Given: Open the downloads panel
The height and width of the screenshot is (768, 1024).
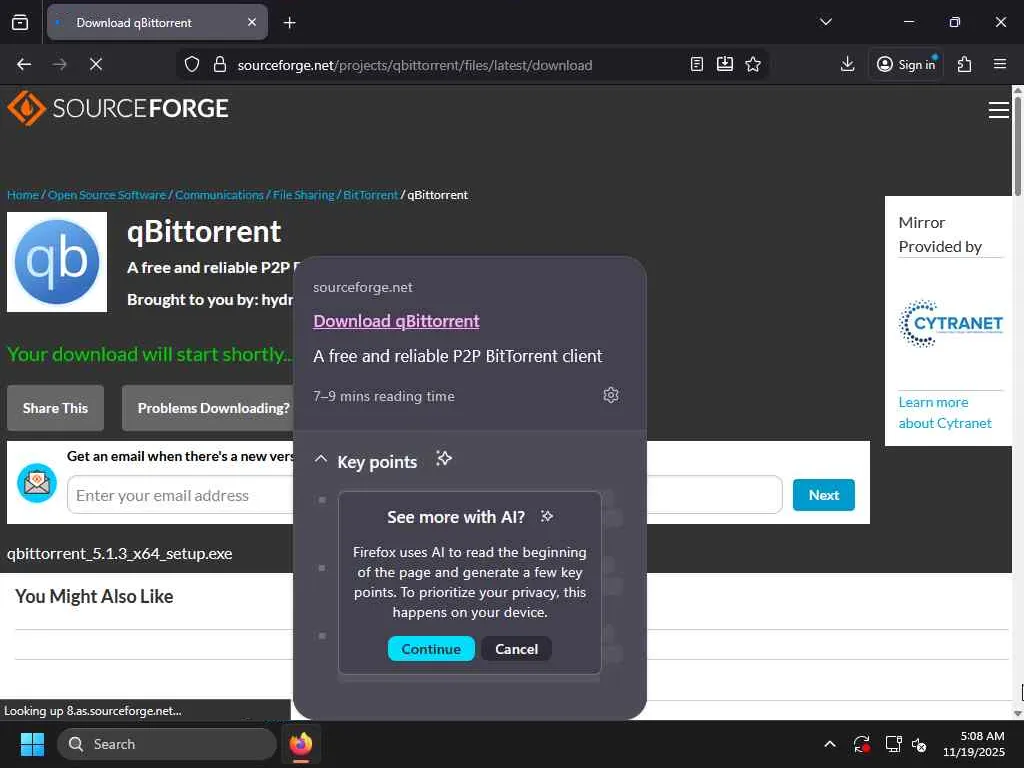Looking at the screenshot, I should tap(848, 64).
